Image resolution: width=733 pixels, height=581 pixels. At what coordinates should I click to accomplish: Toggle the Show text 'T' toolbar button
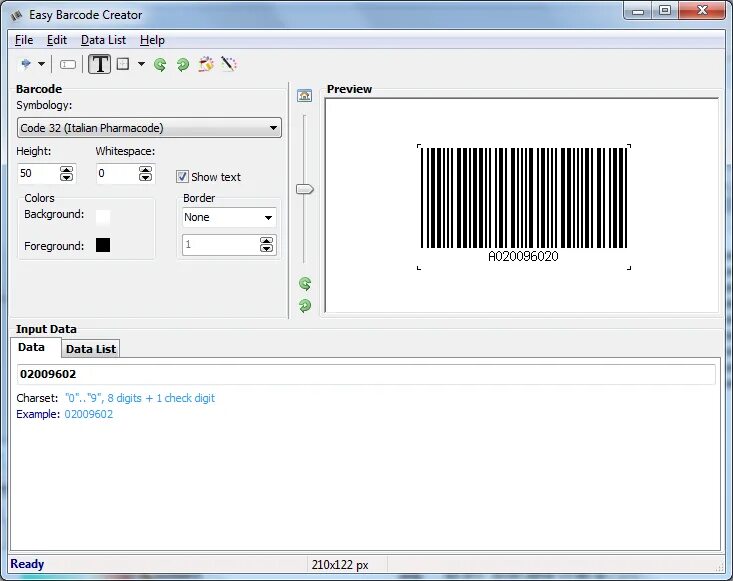pyautogui.click(x=99, y=64)
